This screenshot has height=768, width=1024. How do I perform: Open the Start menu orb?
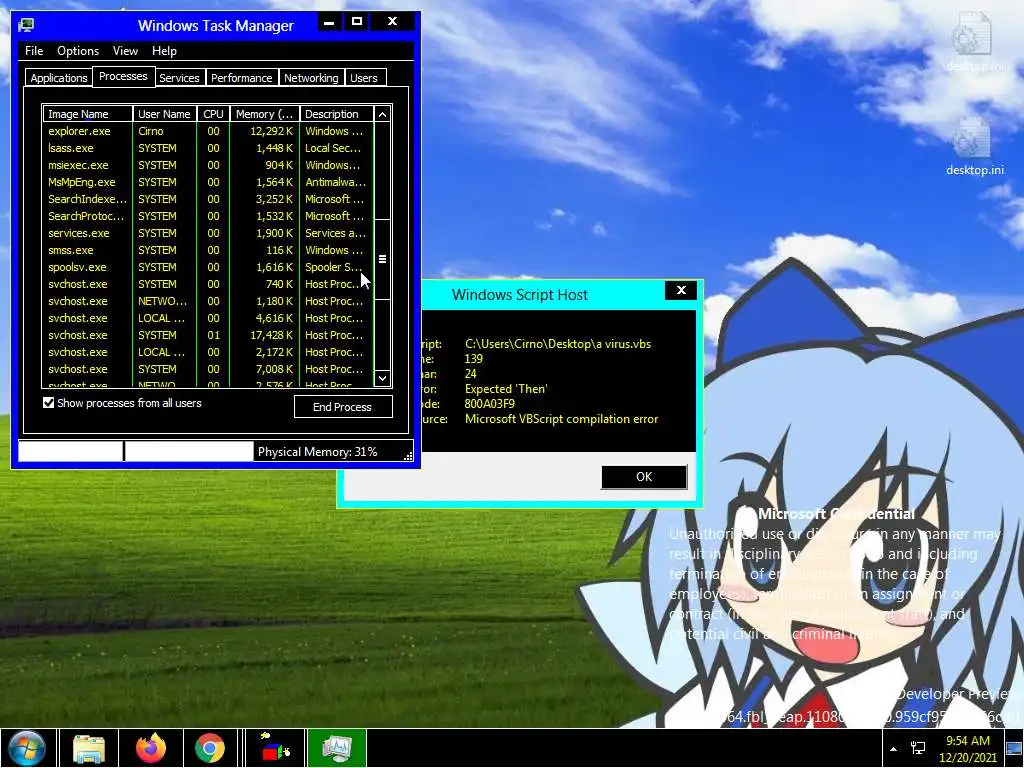(26, 748)
